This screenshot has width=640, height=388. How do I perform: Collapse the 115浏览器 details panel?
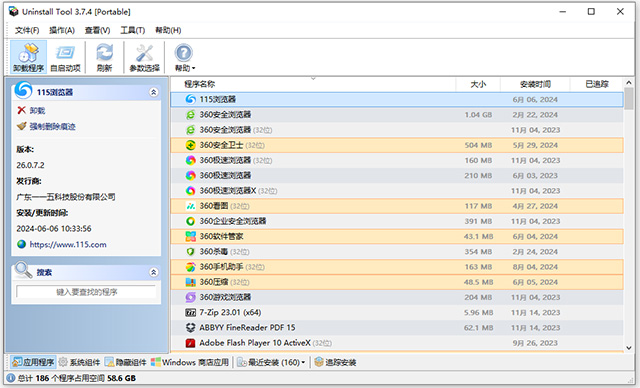pyautogui.click(x=154, y=92)
